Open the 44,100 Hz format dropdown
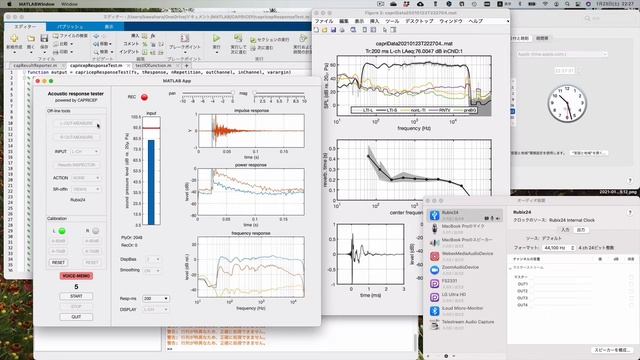Screen dimensions: 640x360 [x=559, y=248]
